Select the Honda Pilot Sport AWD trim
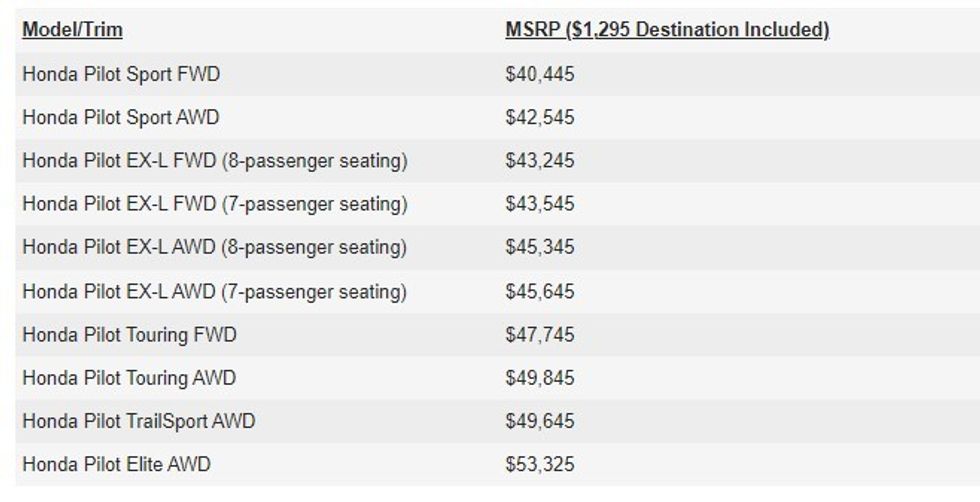Screen dimensions: 980x502 click(121, 117)
